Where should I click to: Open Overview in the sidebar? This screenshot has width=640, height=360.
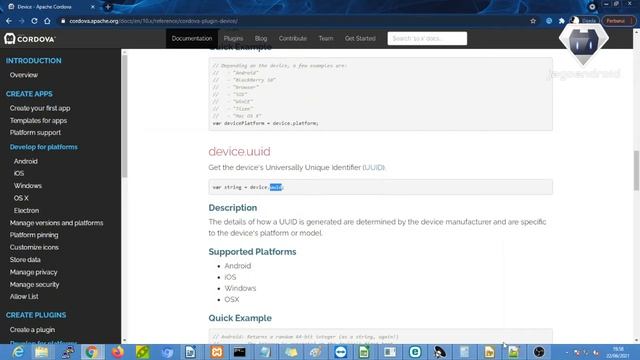pos(24,75)
